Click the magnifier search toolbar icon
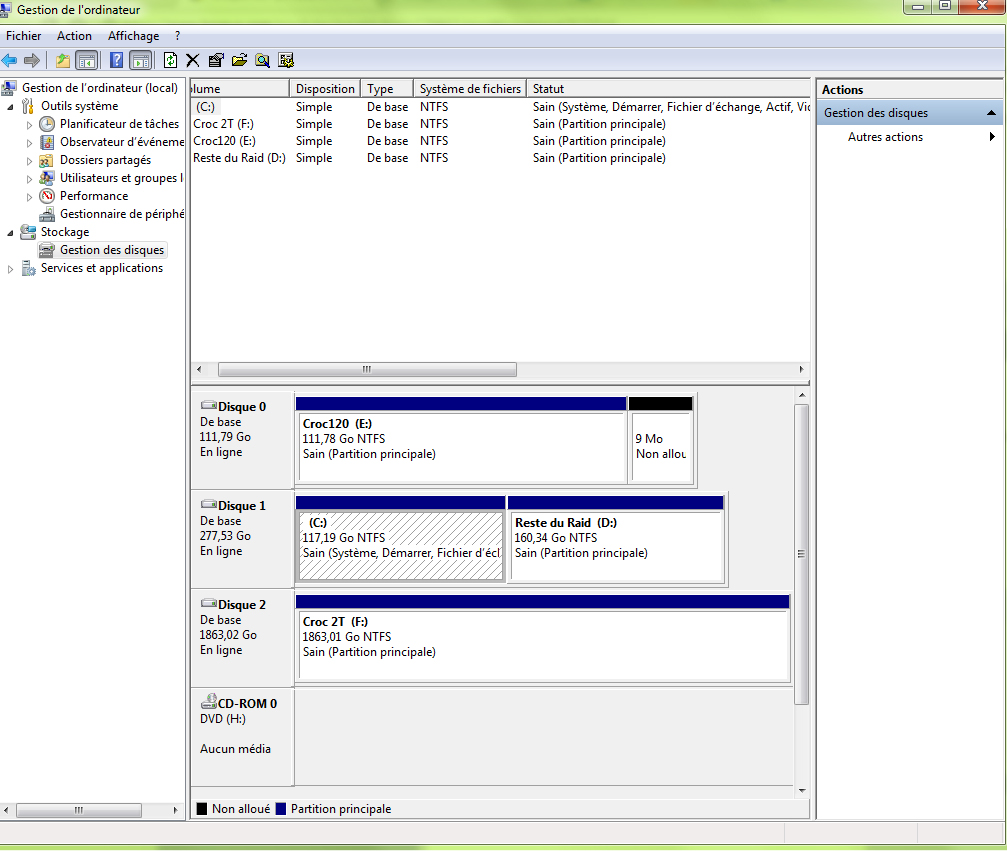The height and width of the screenshot is (851, 1007). [262, 60]
